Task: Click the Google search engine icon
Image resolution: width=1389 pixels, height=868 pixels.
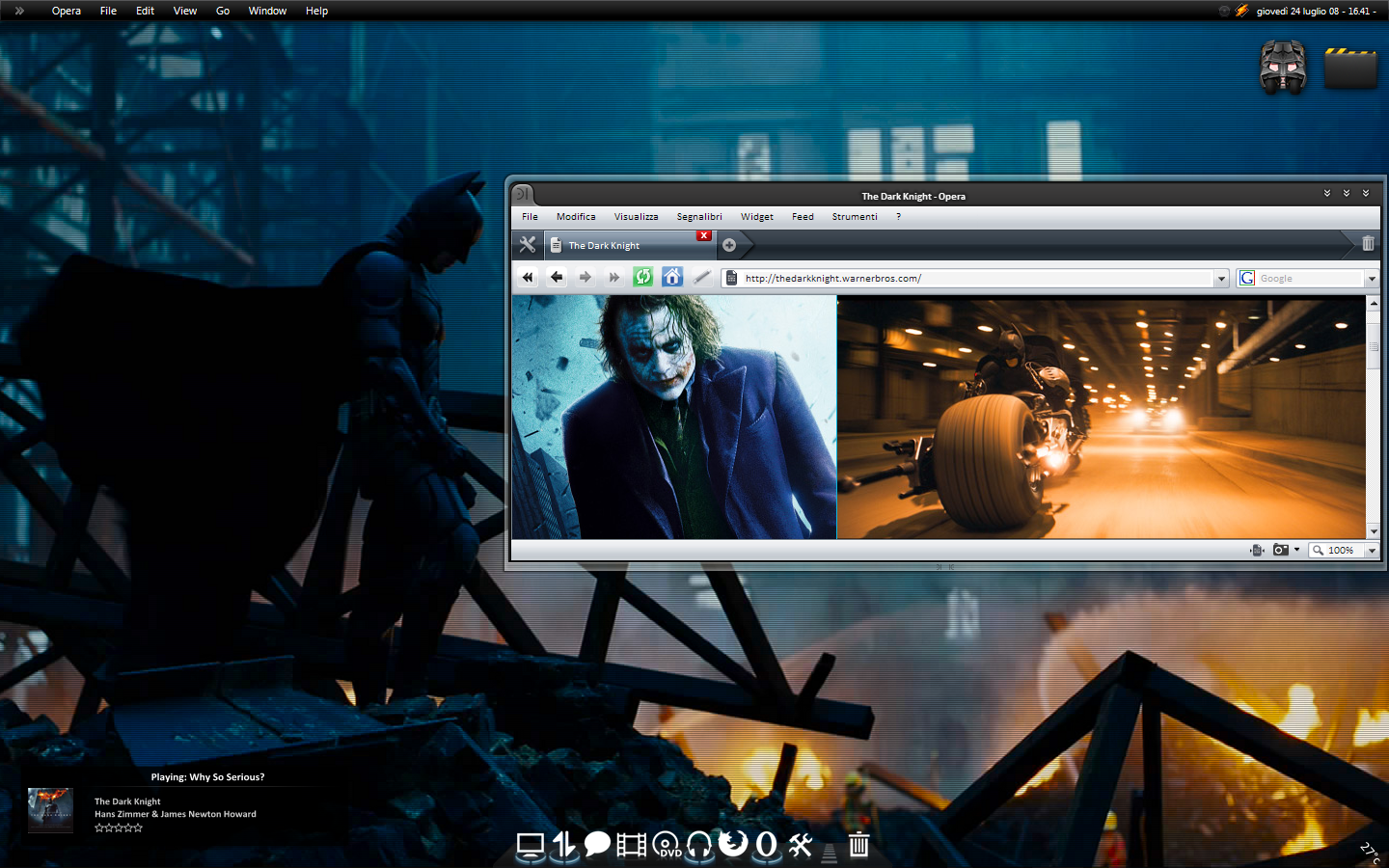Action: click(x=1247, y=278)
